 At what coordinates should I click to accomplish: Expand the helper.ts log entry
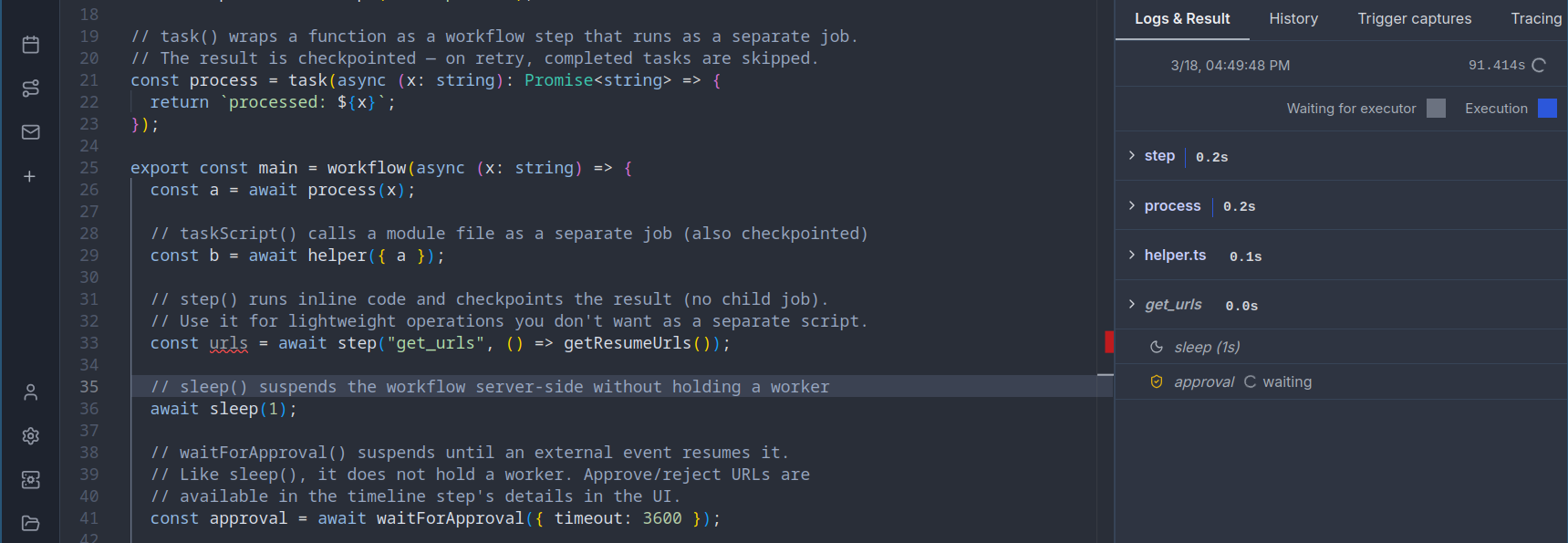coord(1132,256)
